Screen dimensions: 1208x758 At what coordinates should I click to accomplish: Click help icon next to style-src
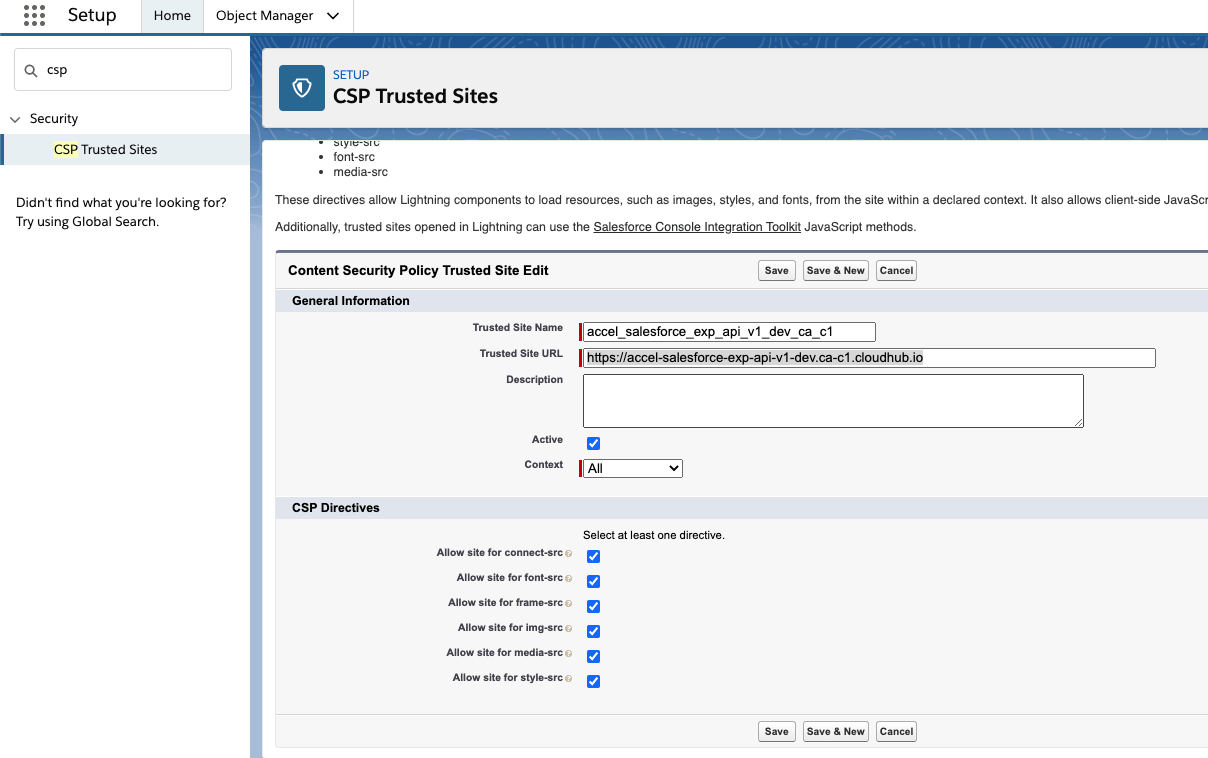(x=569, y=678)
